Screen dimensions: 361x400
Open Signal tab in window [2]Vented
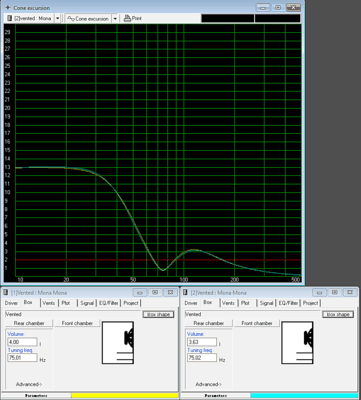267,303
